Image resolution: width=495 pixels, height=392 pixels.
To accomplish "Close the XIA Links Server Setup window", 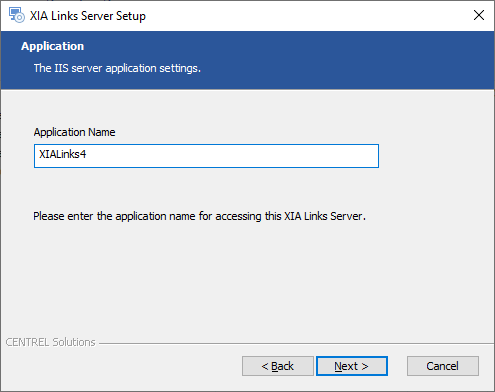I will [479, 15].
